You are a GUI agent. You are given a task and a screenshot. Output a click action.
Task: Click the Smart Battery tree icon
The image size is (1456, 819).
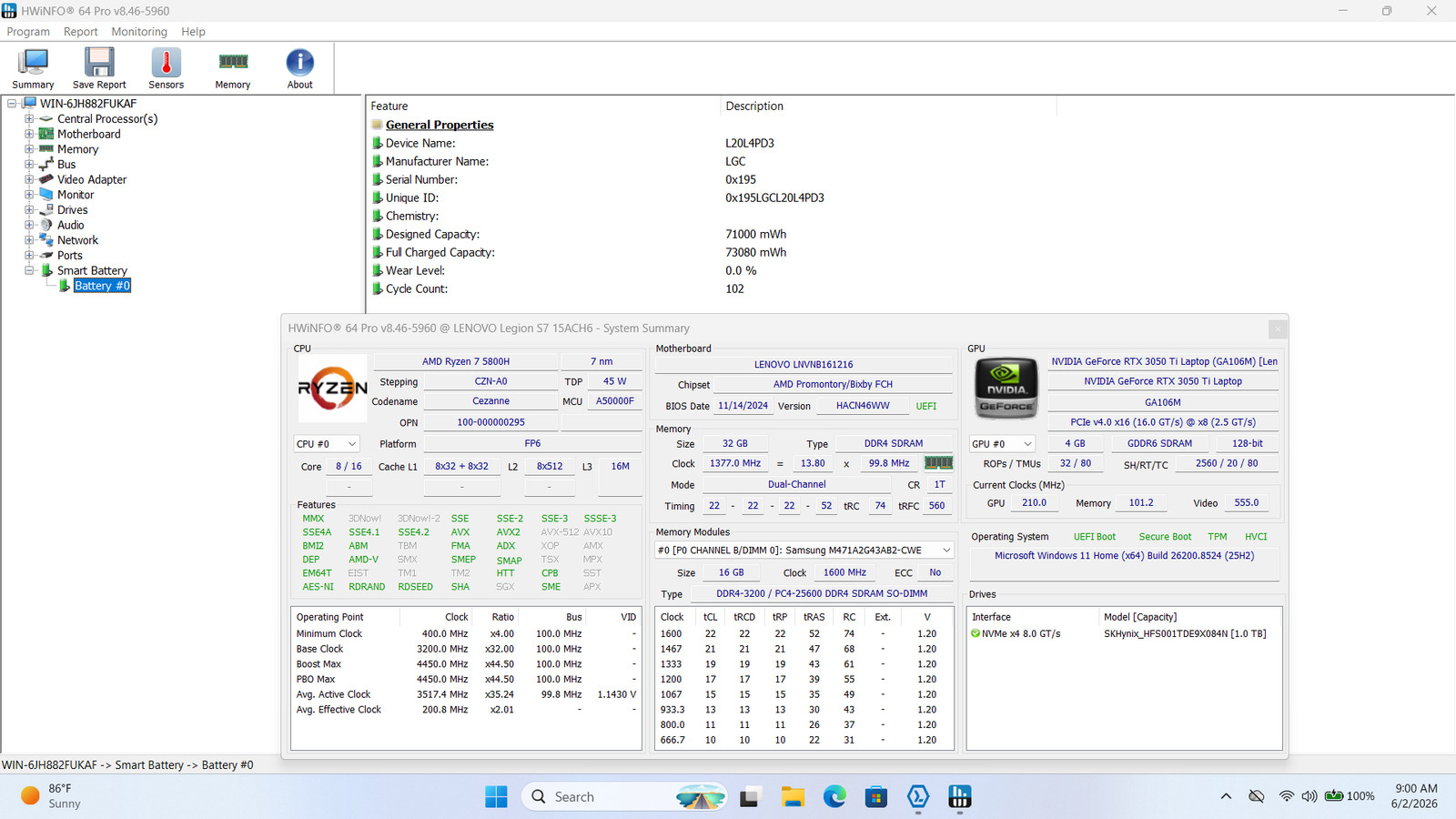pos(46,270)
